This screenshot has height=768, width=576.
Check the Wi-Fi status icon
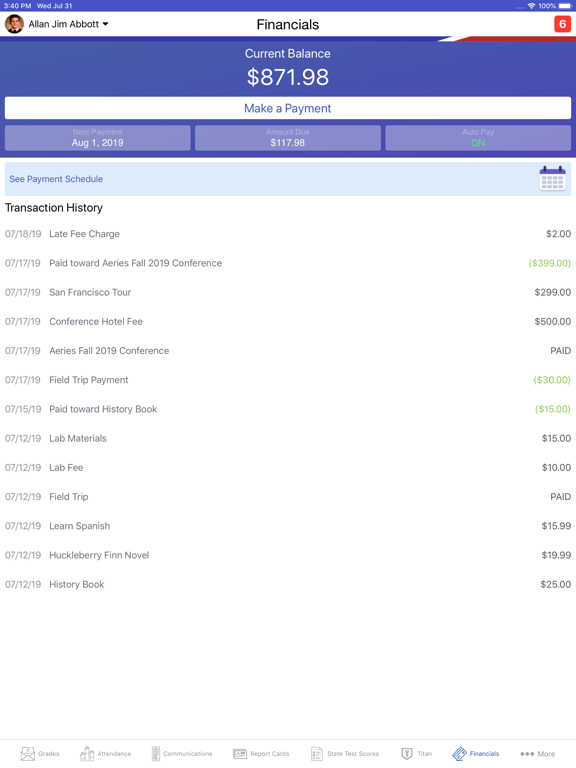pyautogui.click(x=531, y=6)
